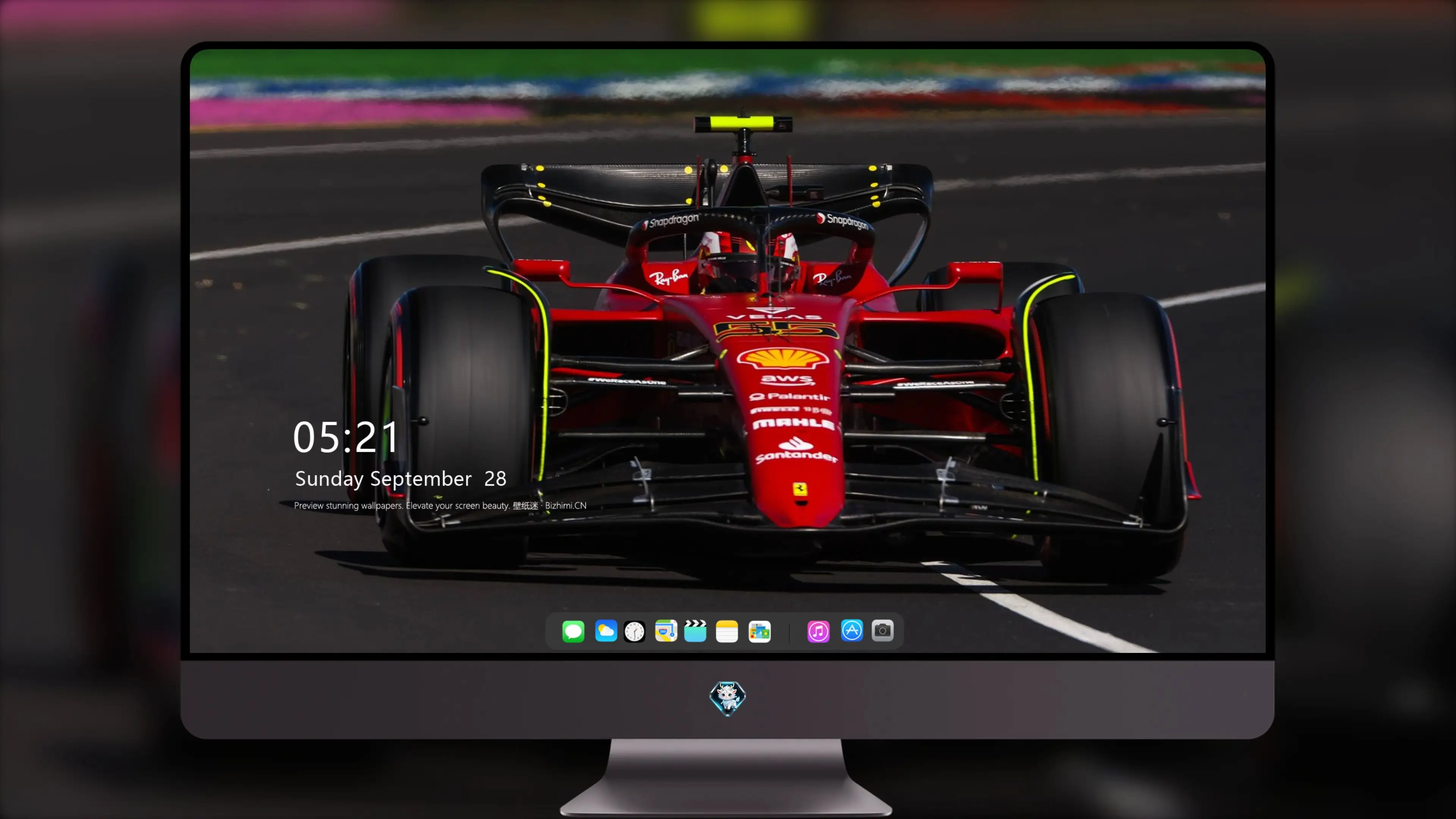Open the yellow Notes app
The height and width of the screenshot is (819, 1456).
click(x=727, y=631)
